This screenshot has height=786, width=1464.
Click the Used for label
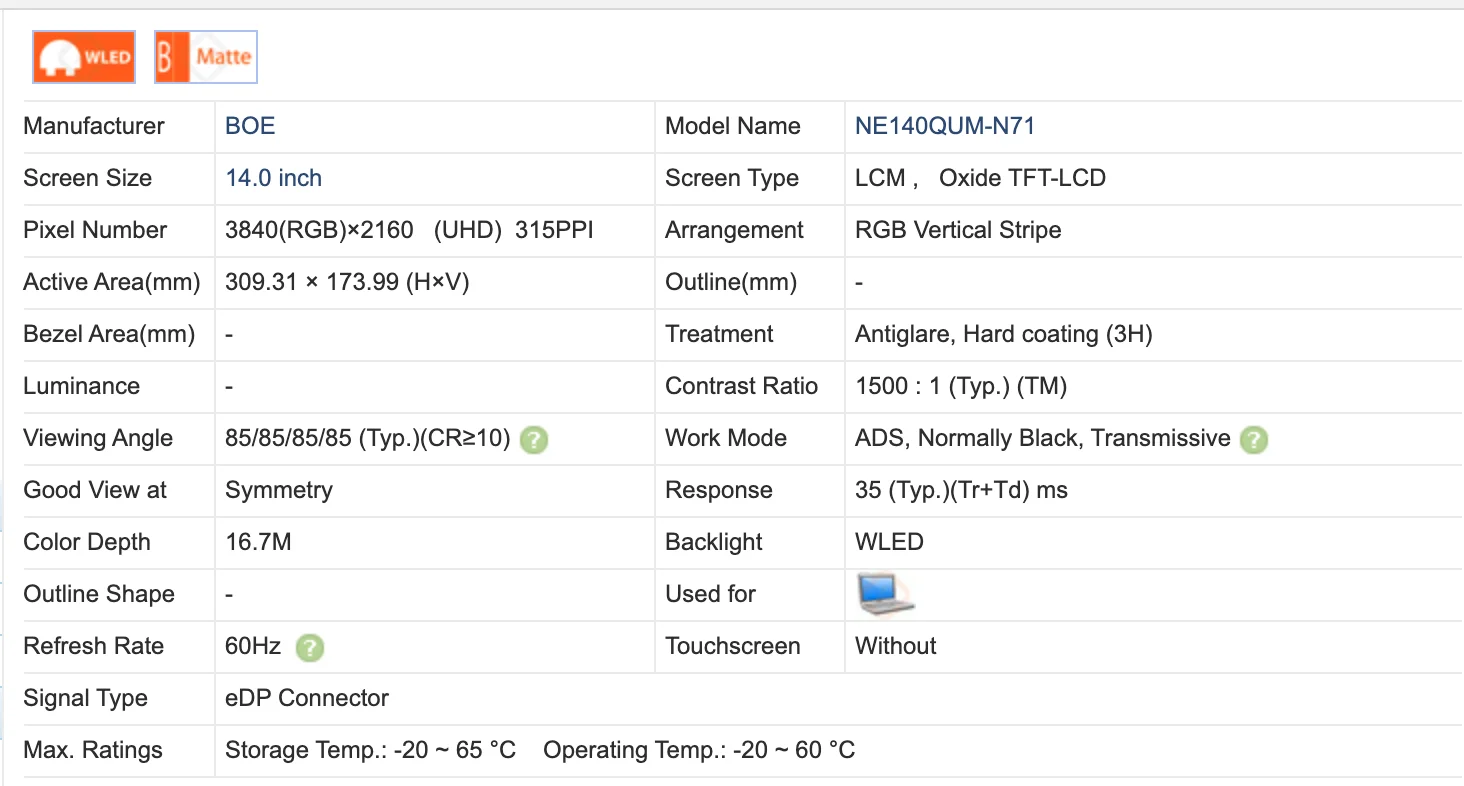click(x=711, y=594)
